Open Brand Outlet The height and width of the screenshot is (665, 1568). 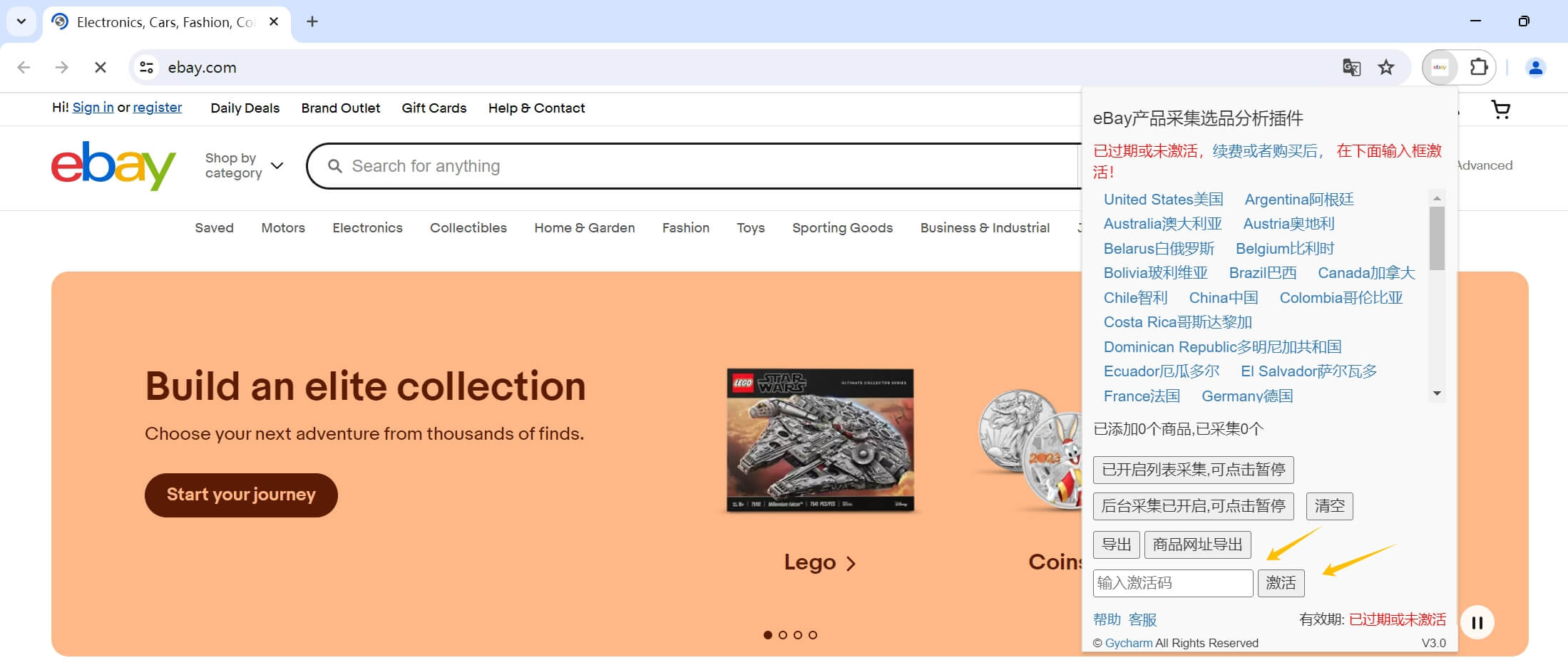click(340, 108)
